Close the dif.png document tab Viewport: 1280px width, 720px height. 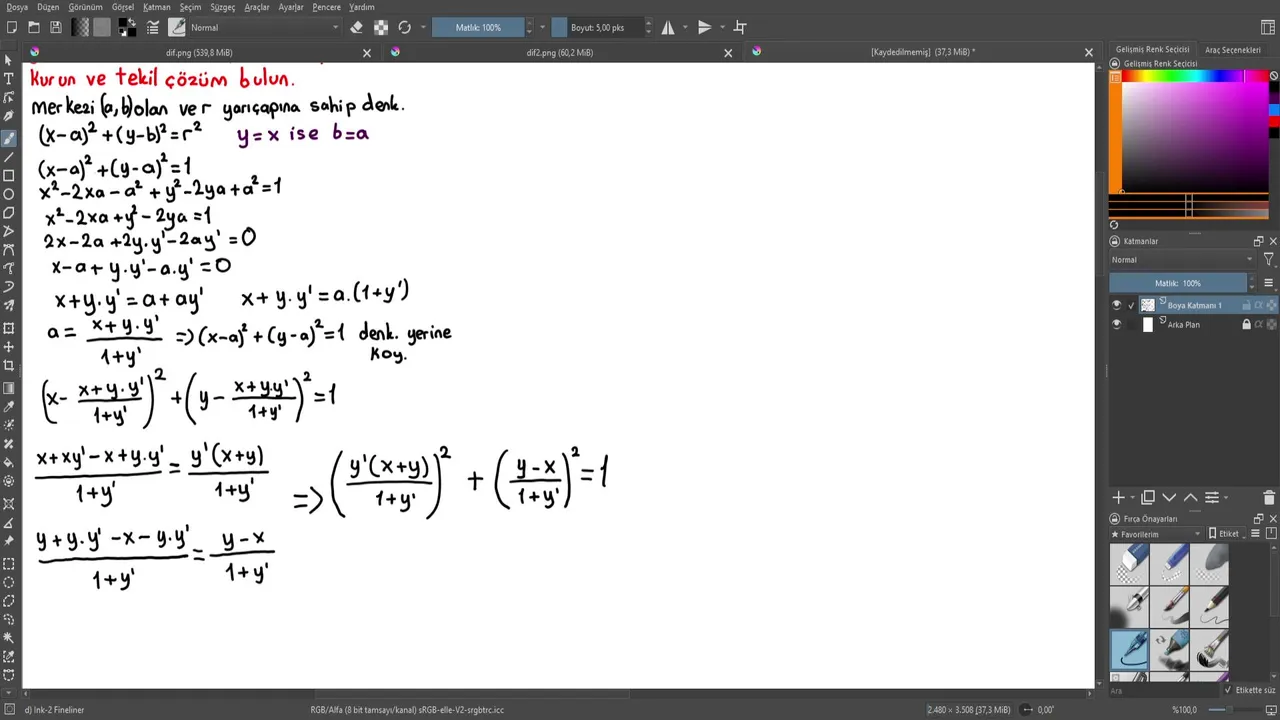[367, 53]
